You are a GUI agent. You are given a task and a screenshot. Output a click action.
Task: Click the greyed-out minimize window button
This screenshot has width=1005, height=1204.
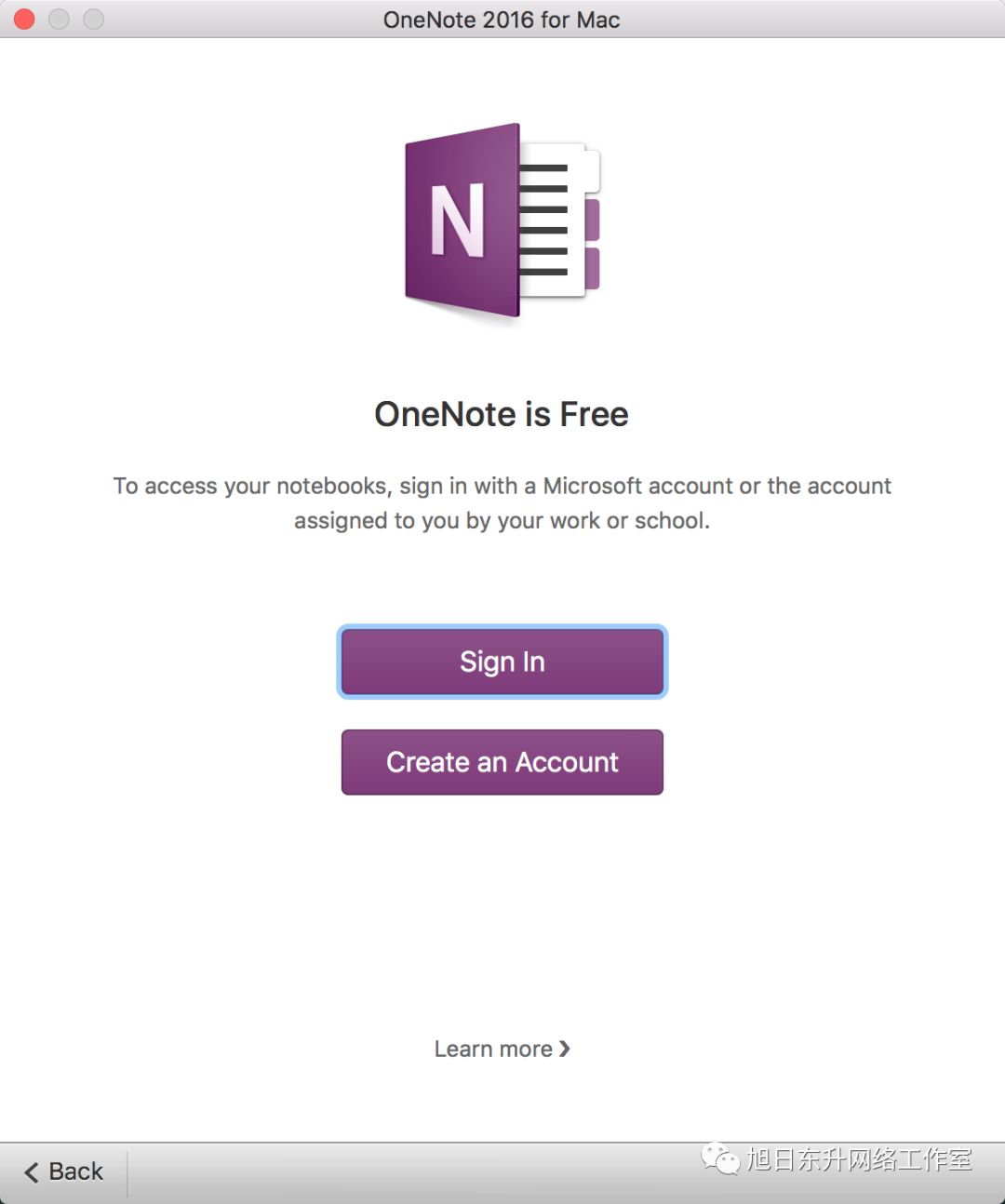[59, 19]
